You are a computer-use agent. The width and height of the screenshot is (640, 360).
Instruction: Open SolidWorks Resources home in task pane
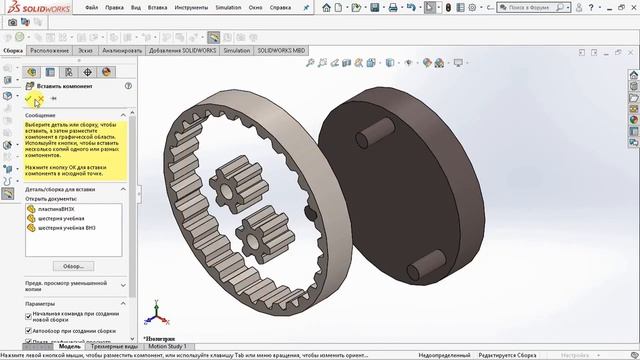[x=633, y=75]
